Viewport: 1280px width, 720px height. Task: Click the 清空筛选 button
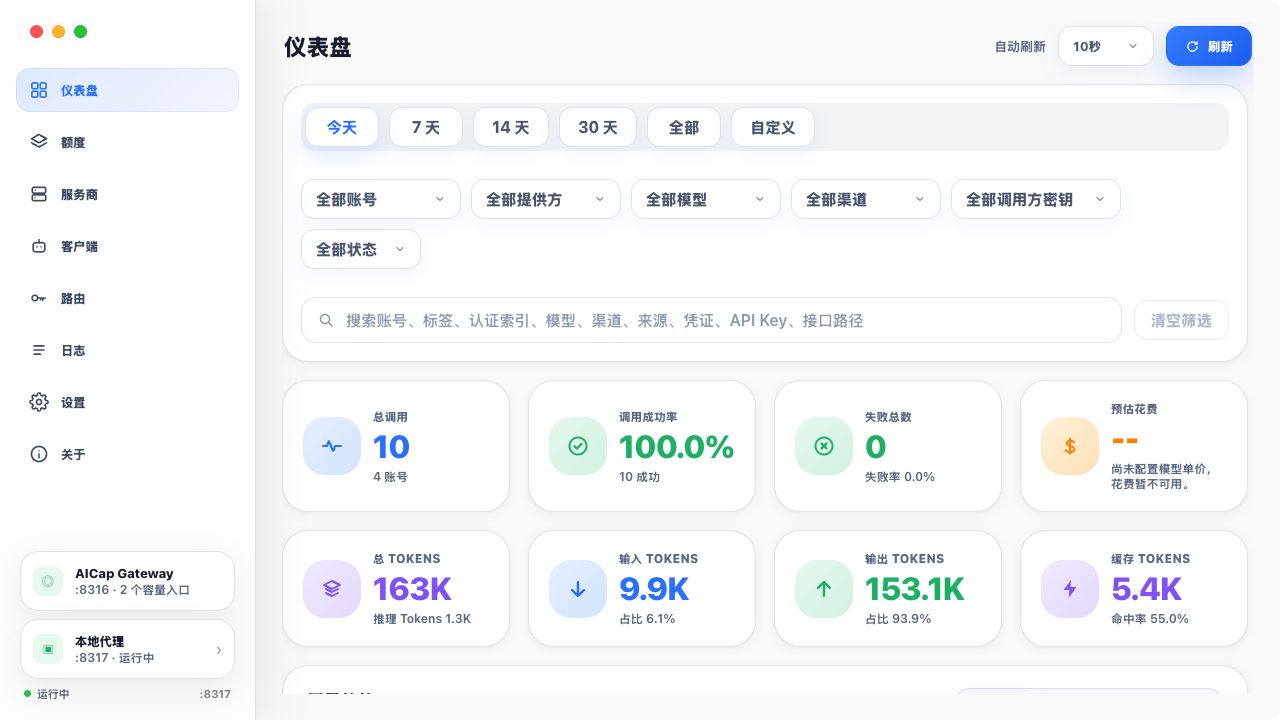tap(1181, 320)
